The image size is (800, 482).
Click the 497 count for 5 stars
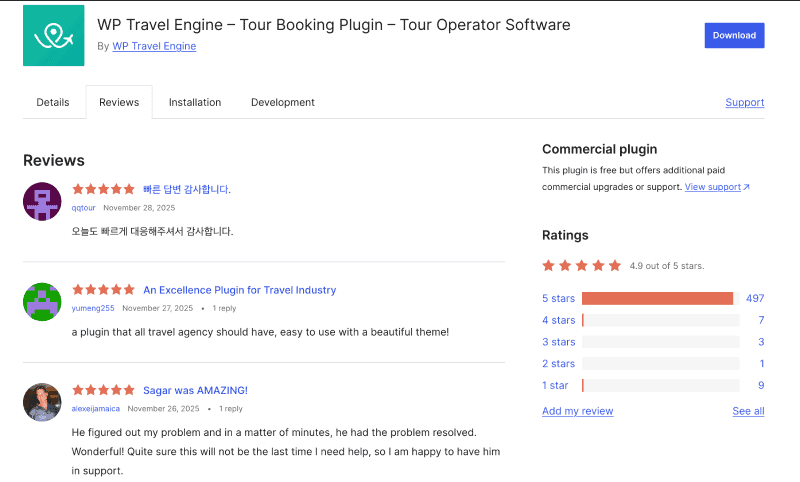coord(755,298)
